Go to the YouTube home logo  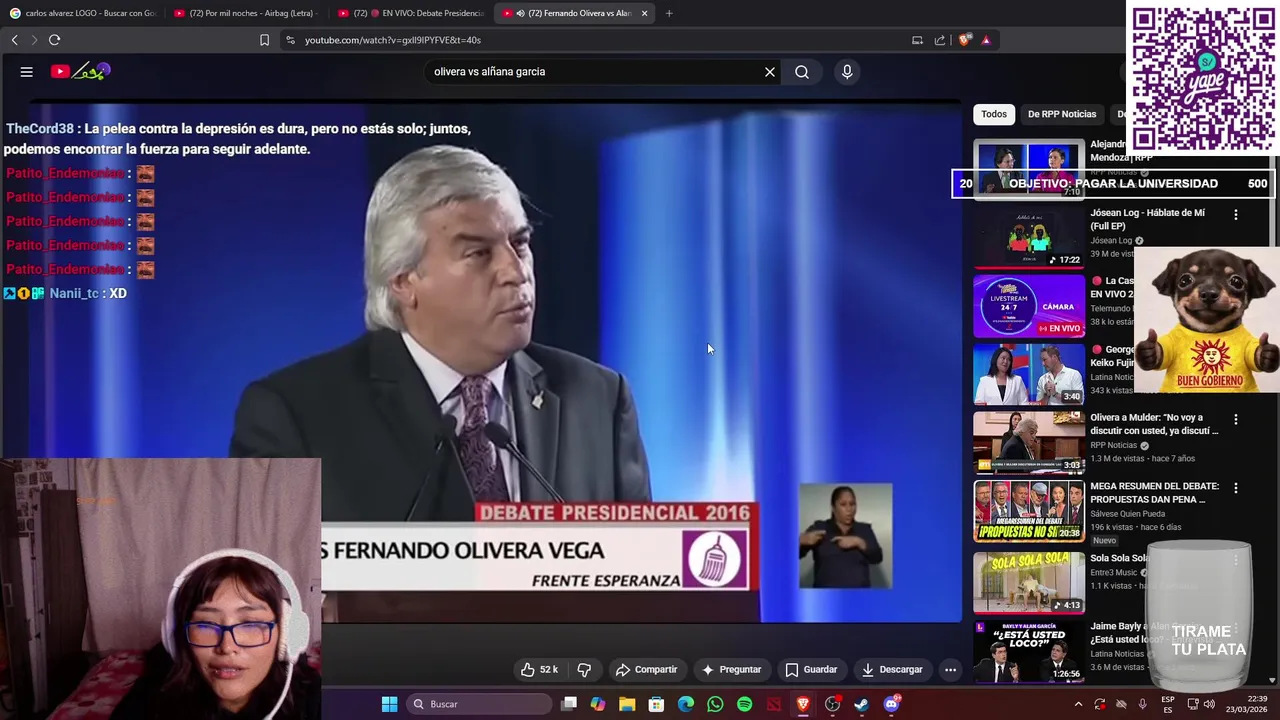tap(81, 71)
